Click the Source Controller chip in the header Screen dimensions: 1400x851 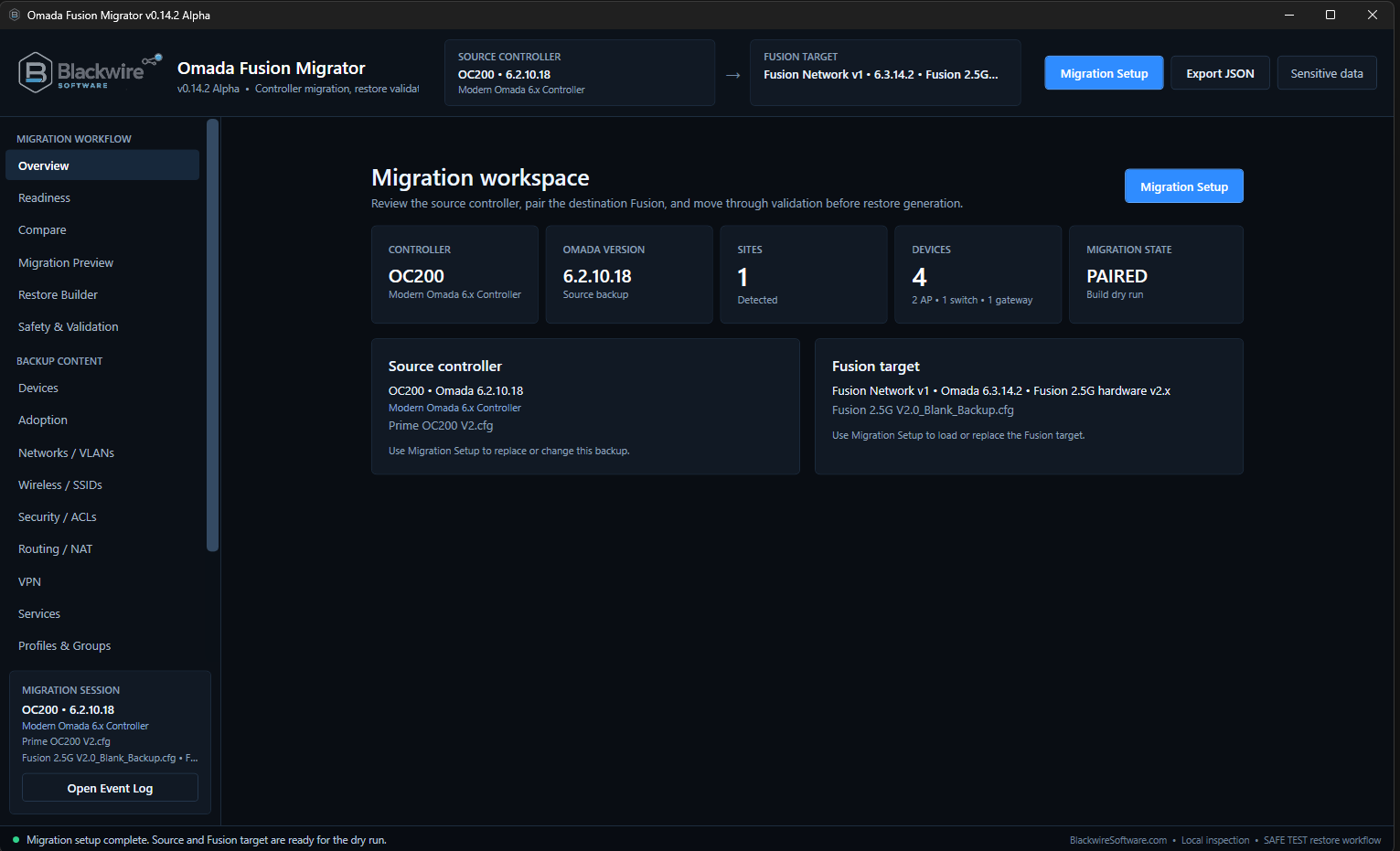click(580, 72)
